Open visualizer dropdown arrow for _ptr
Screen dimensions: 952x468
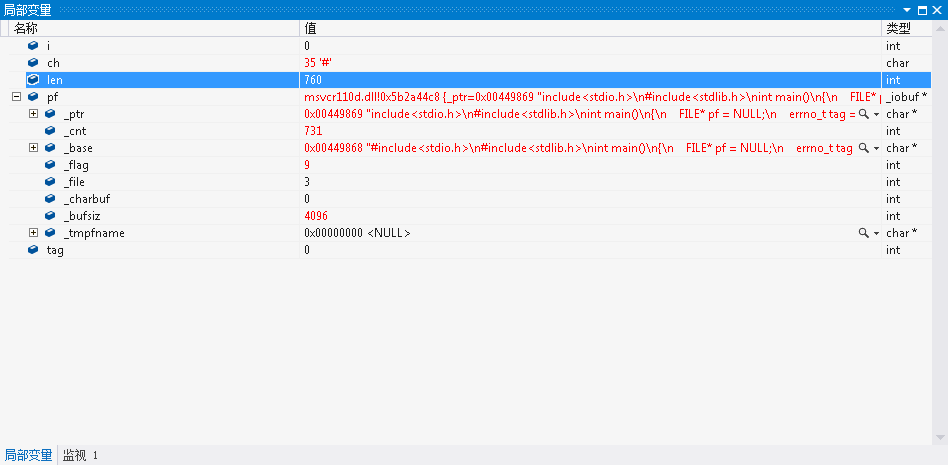coord(876,114)
